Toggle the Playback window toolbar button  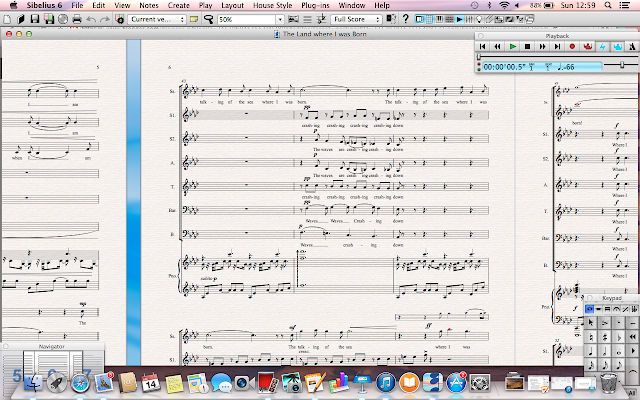459,19
